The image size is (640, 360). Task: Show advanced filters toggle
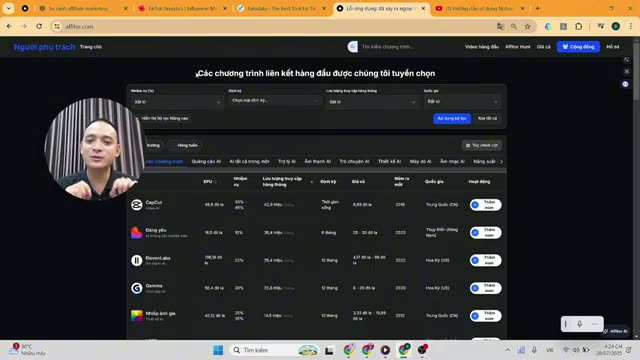pos(164,118)
